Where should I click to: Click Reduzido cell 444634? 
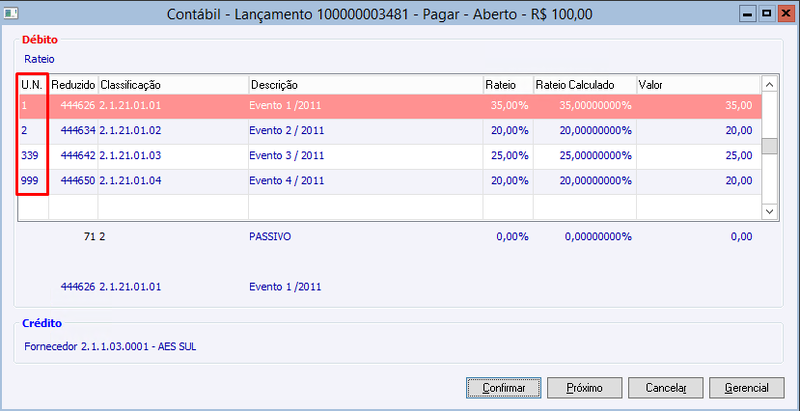tap(73, 131)
